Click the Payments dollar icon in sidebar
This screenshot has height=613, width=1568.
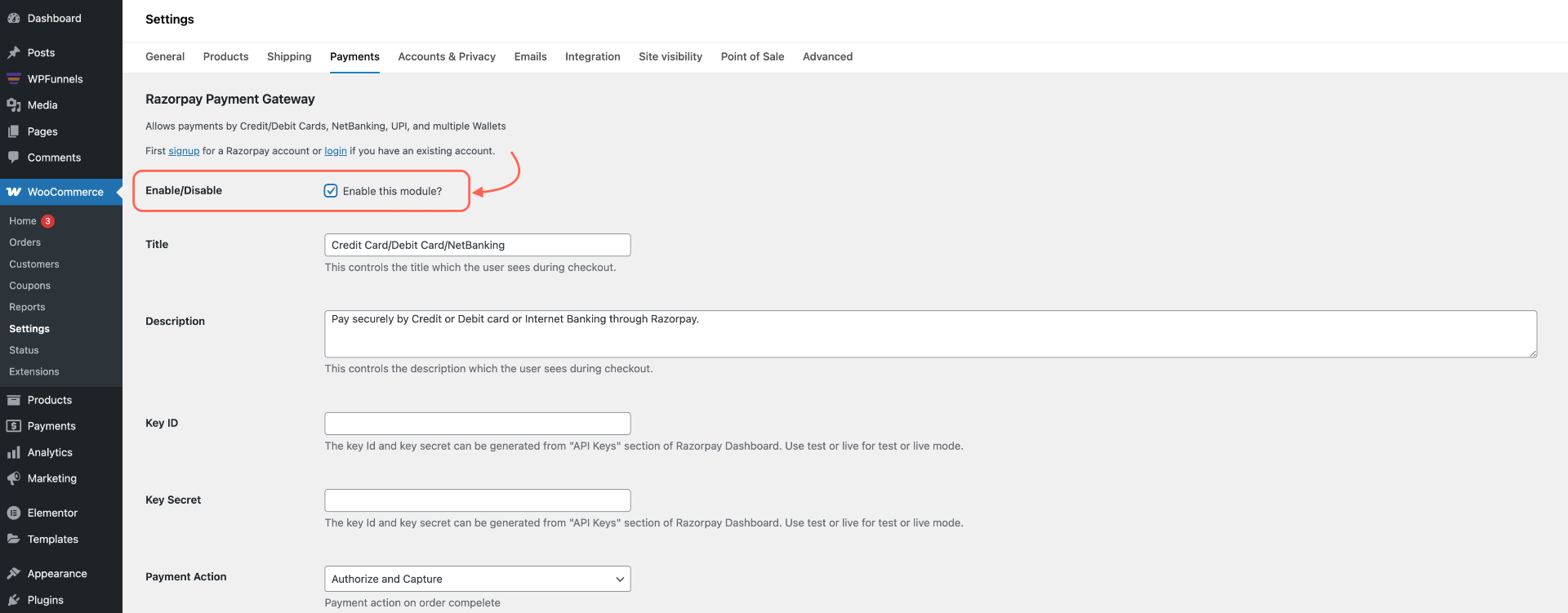click(14, 426)
